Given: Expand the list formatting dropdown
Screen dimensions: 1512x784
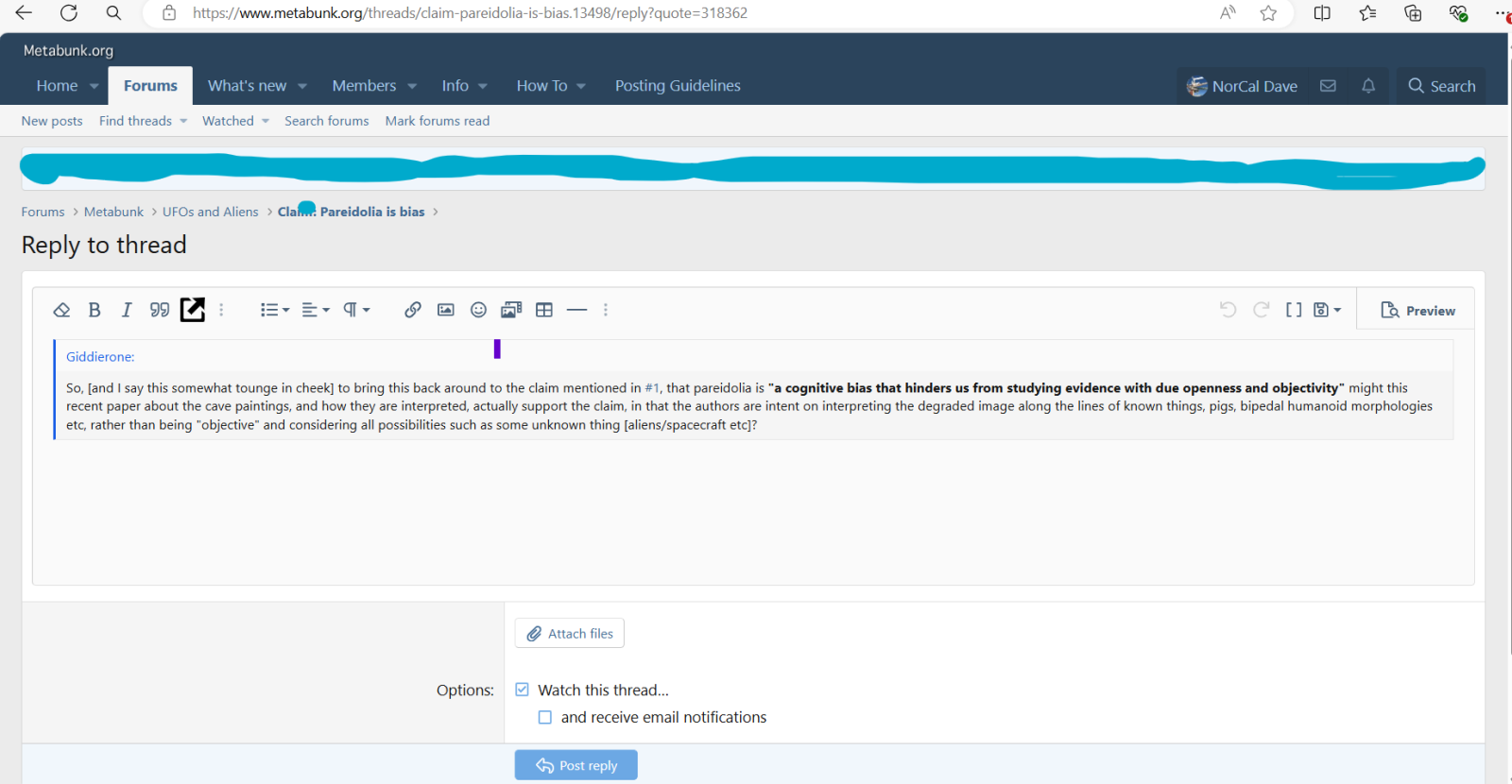Looking at the screenshot, I should point(275,310).
